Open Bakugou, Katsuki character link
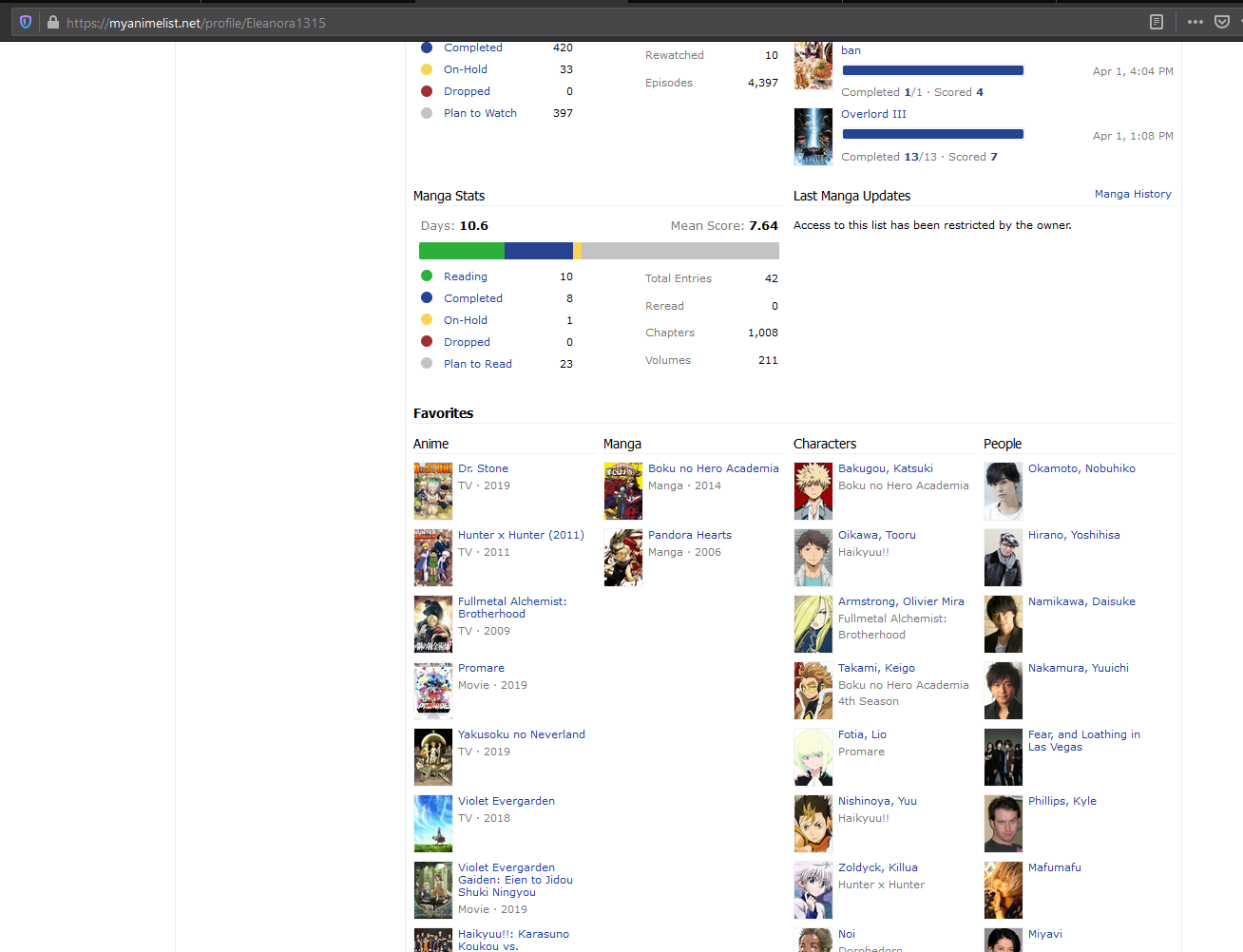This screenshot has width=1243, height=952. point(886,468)
